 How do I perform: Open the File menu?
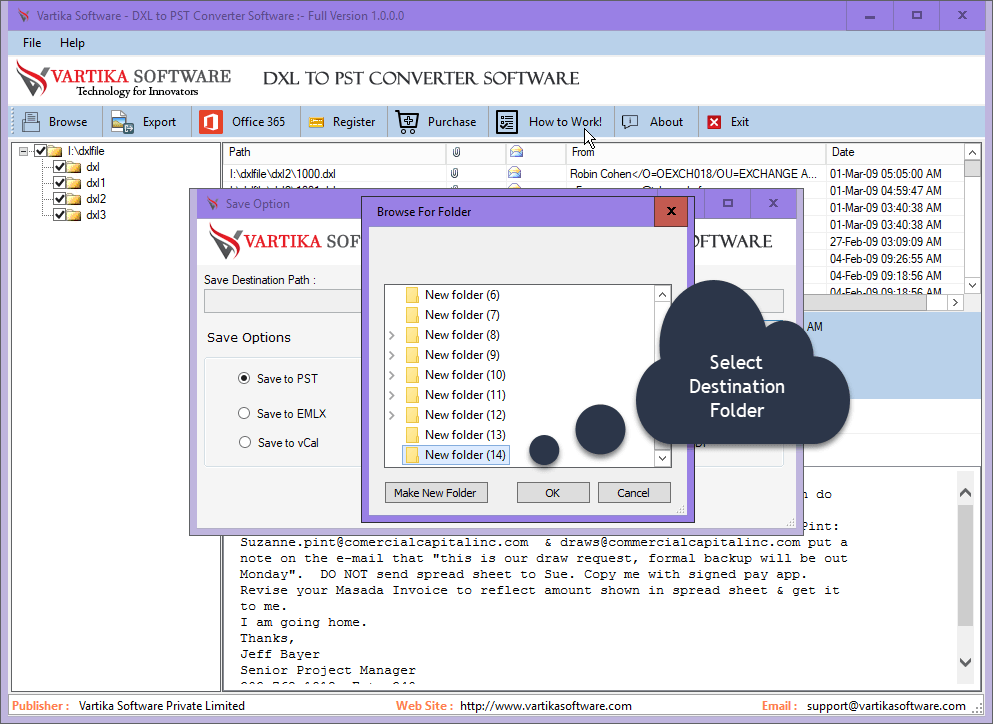[32, 42]
